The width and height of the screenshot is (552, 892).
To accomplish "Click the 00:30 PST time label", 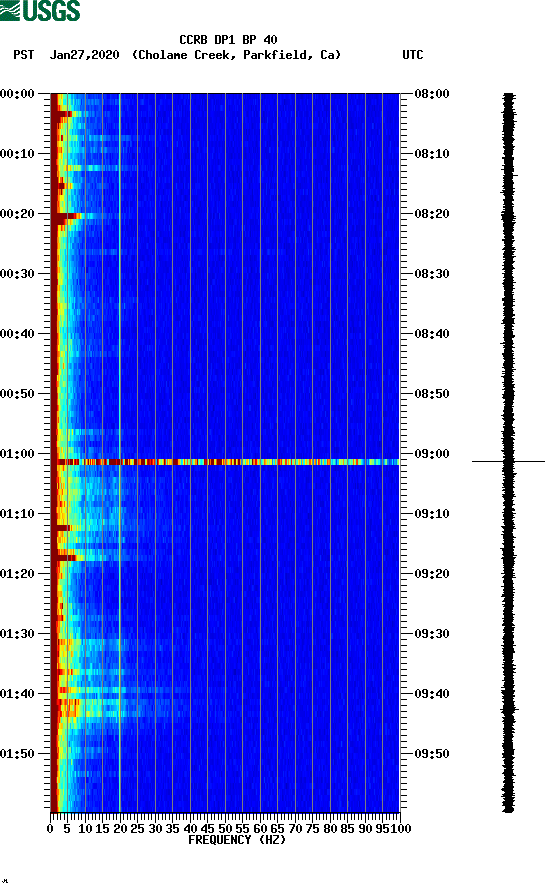I will 18,274.
